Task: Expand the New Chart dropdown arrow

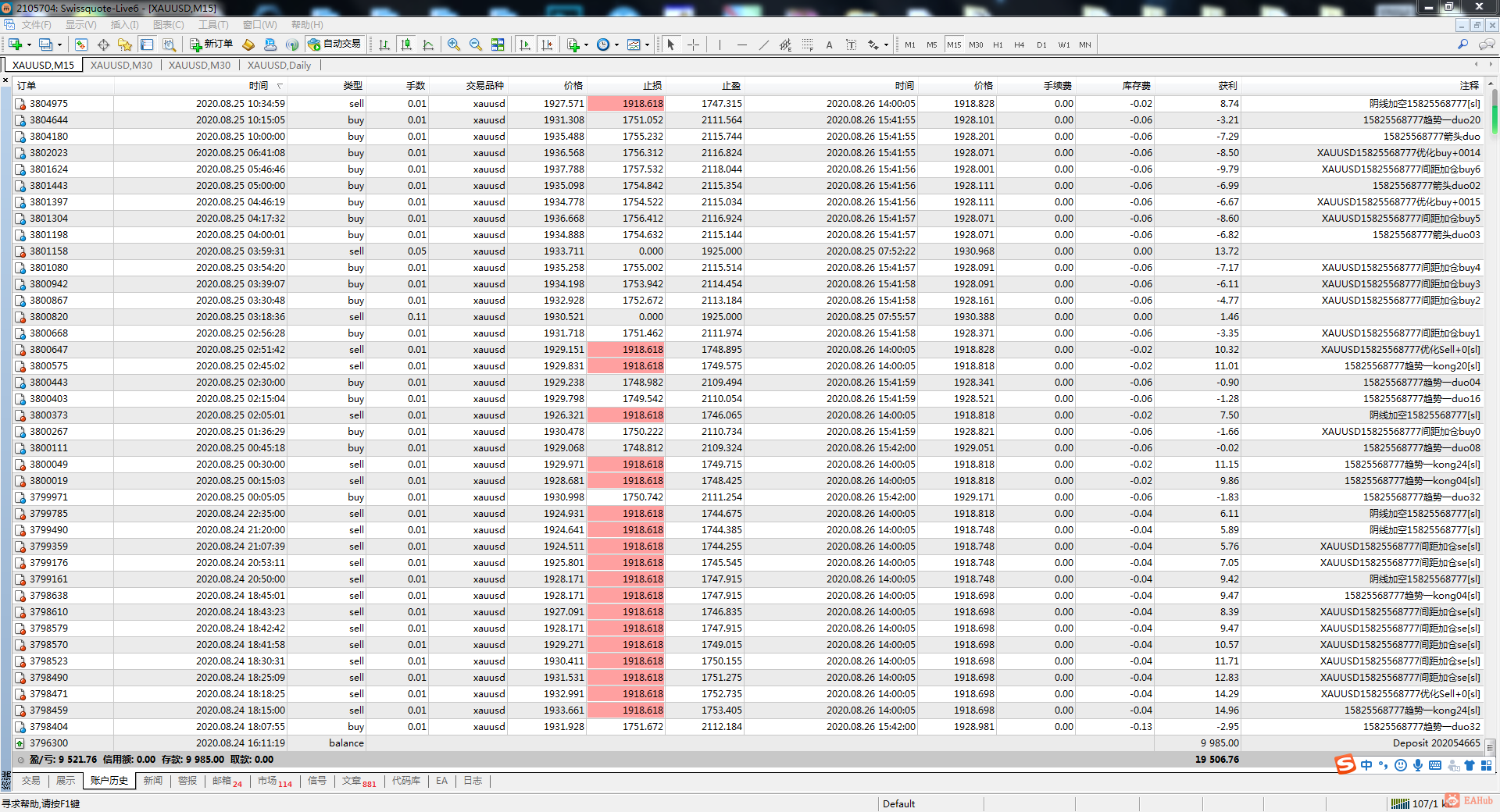Action: coord(29,45)
